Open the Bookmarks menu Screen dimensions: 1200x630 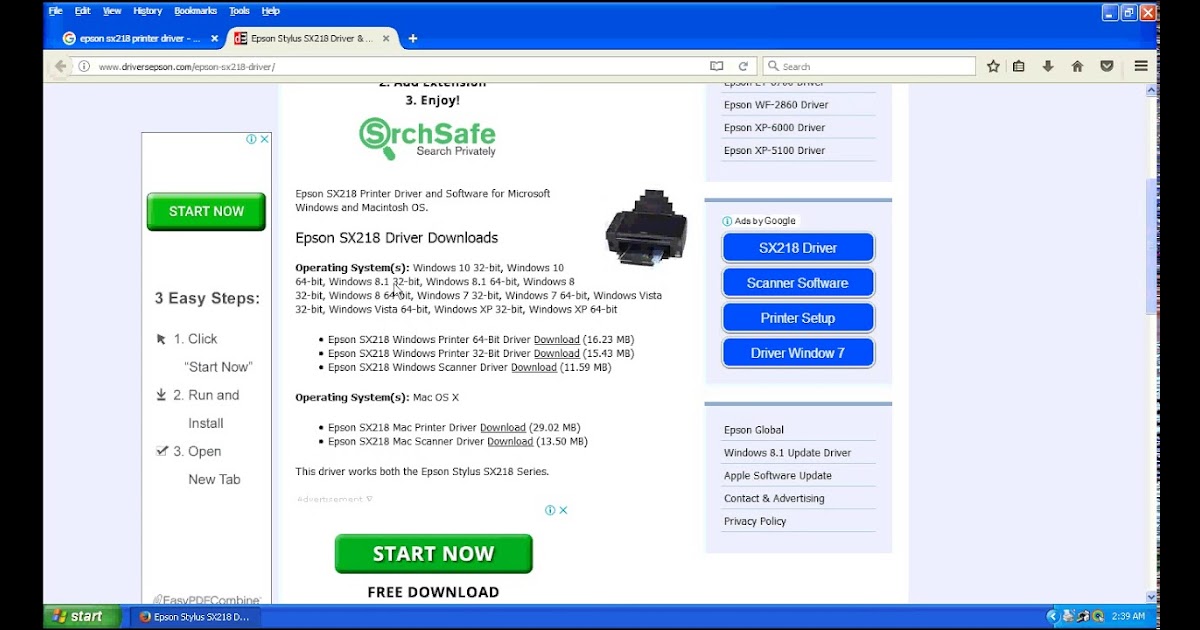point(195,11)
